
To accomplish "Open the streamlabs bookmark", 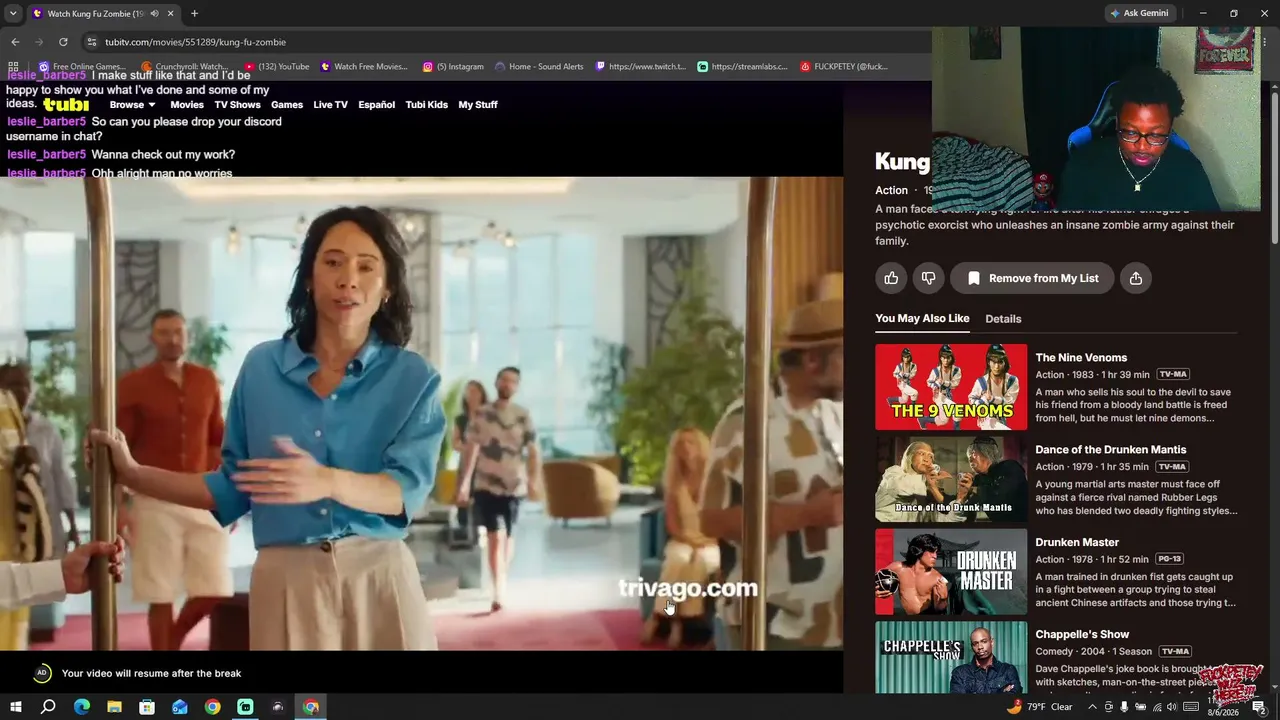I will [x=743, y=67].
